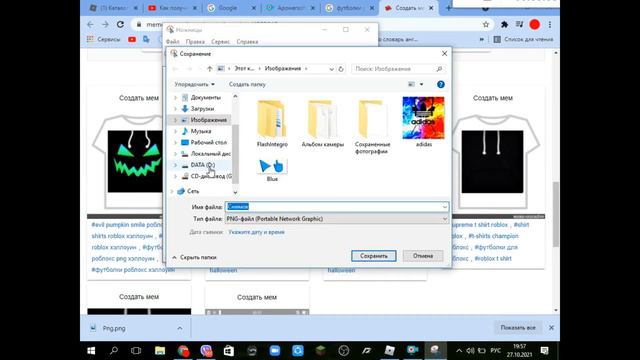Open the Правка menu in Ножницы

click(195, 42)
